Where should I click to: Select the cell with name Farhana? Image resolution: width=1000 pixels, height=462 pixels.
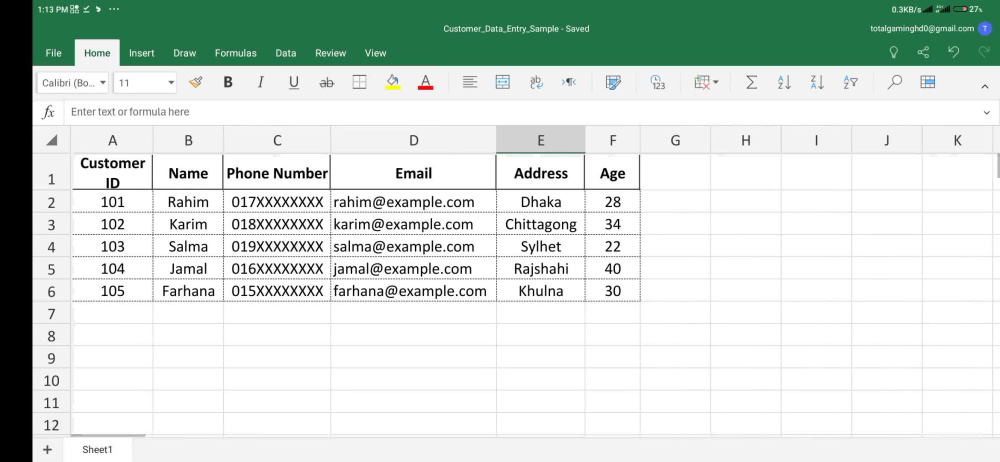pos(188,291)
